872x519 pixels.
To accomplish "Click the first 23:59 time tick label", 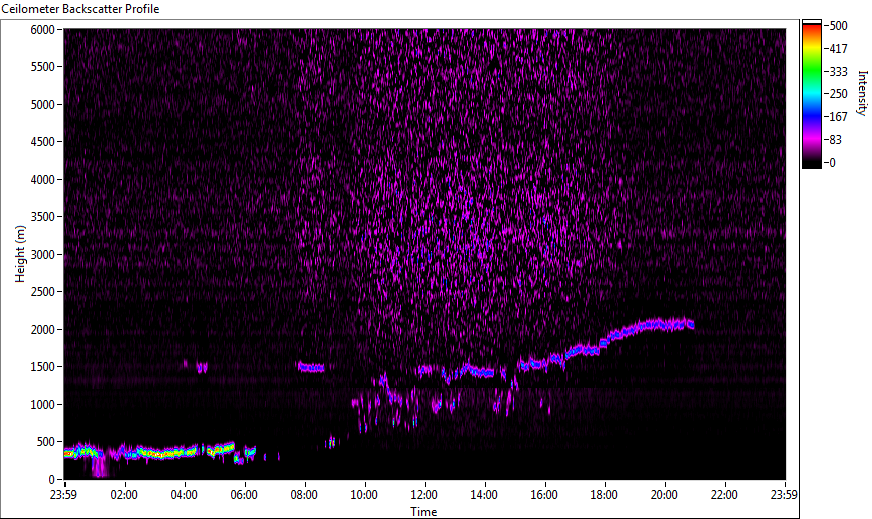I will click(x=64, y=495).
